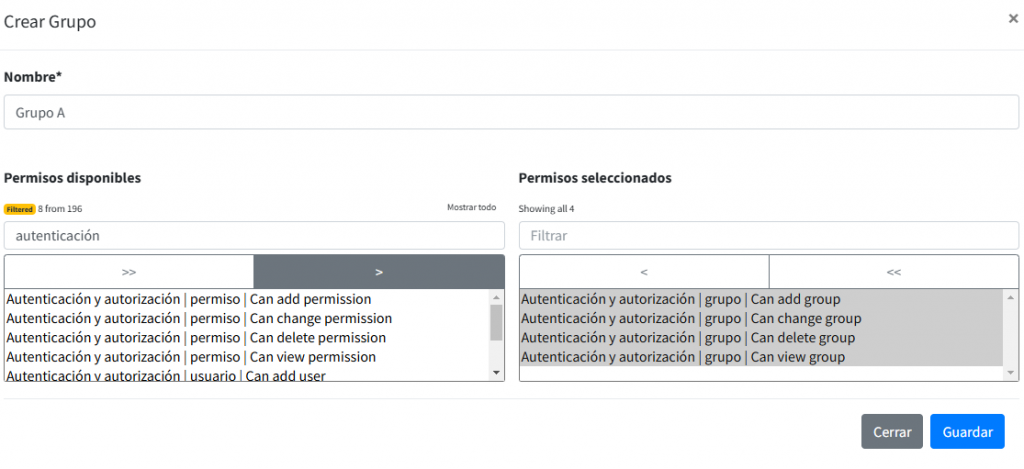This screenshot has width=1024, height=469.
Task: Click the Cerrar button
Action: pos(891,432)
